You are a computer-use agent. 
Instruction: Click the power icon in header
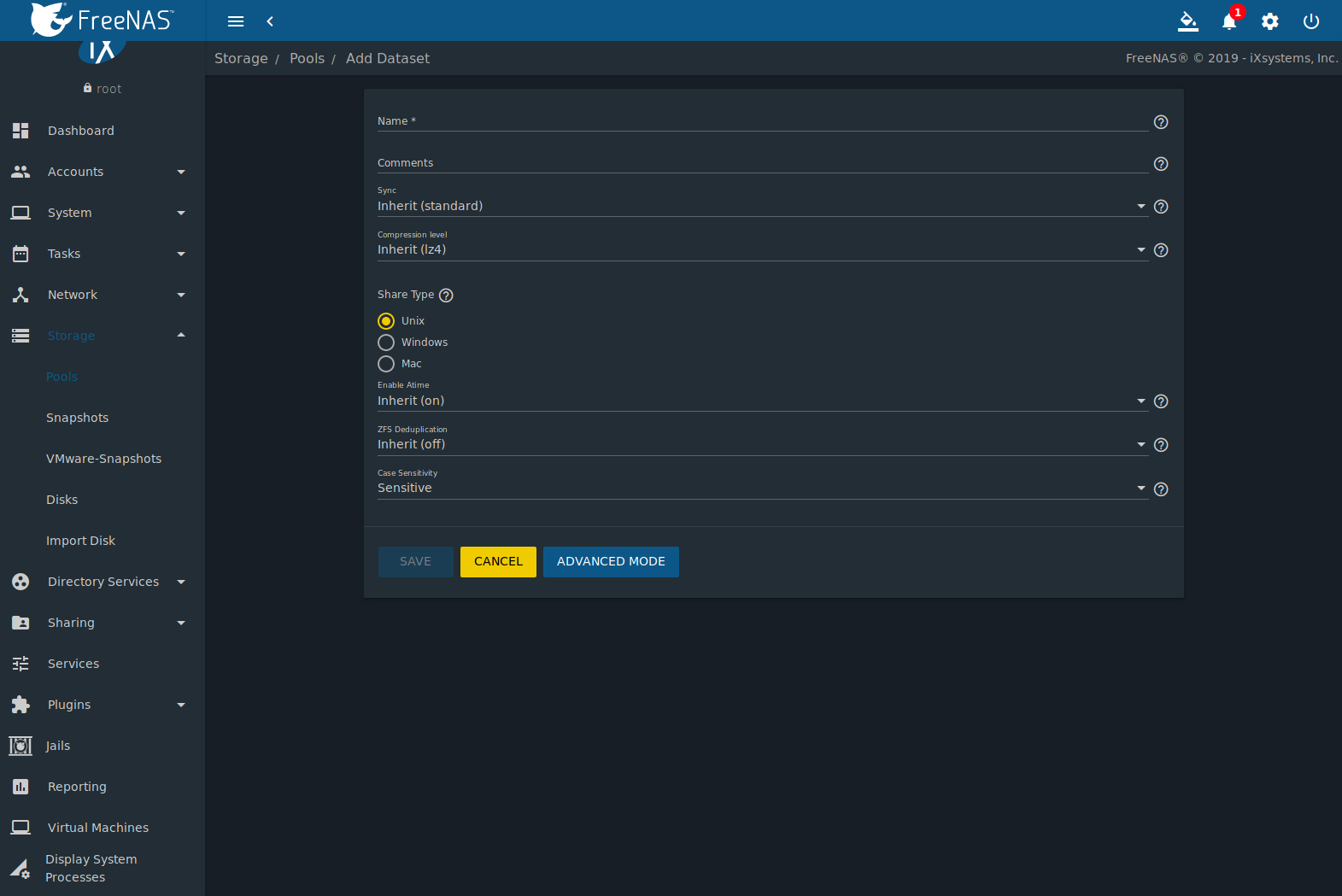tap(1311, 21)
